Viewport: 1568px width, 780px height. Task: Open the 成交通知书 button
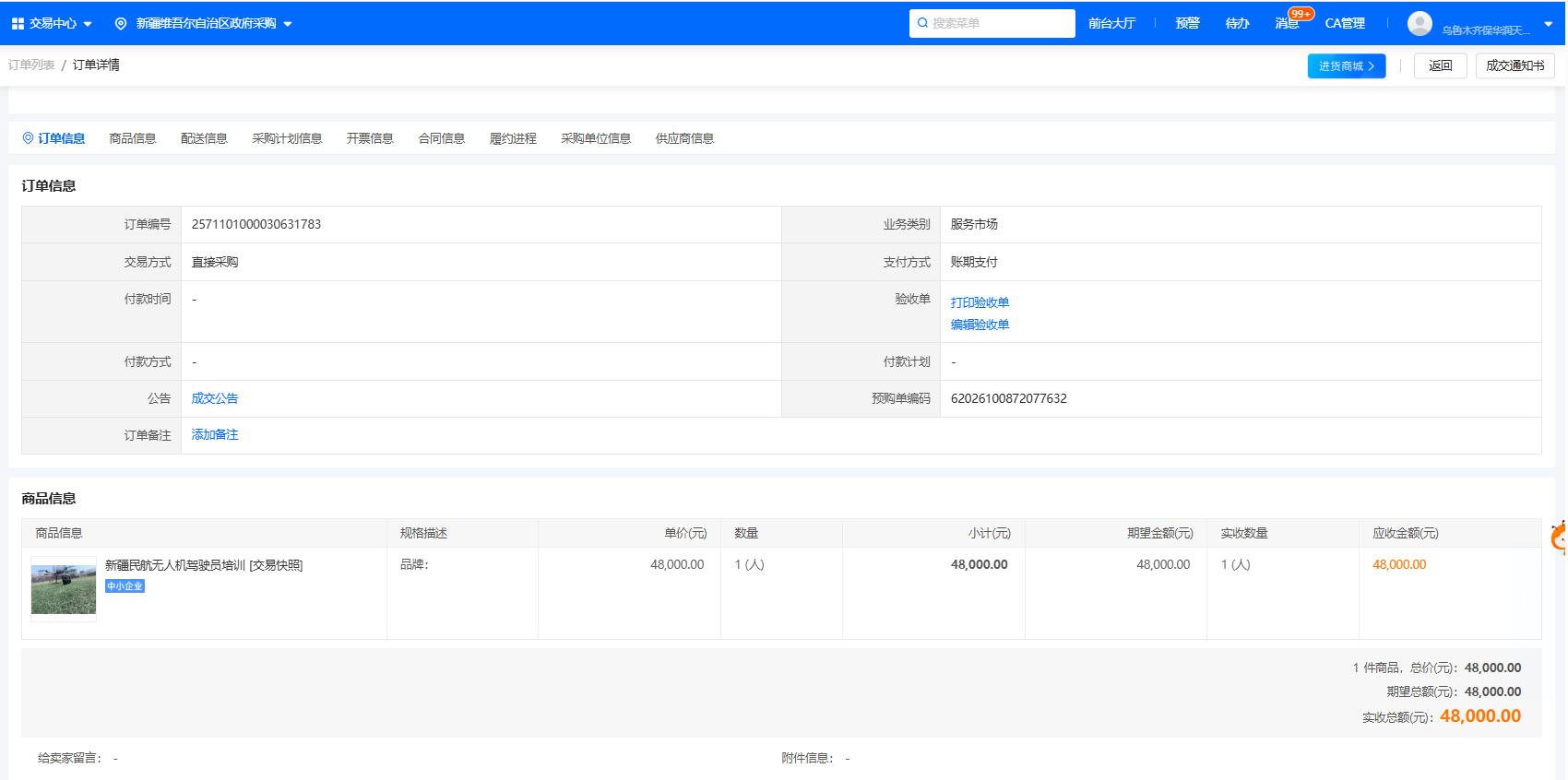tap(1515, 66)
